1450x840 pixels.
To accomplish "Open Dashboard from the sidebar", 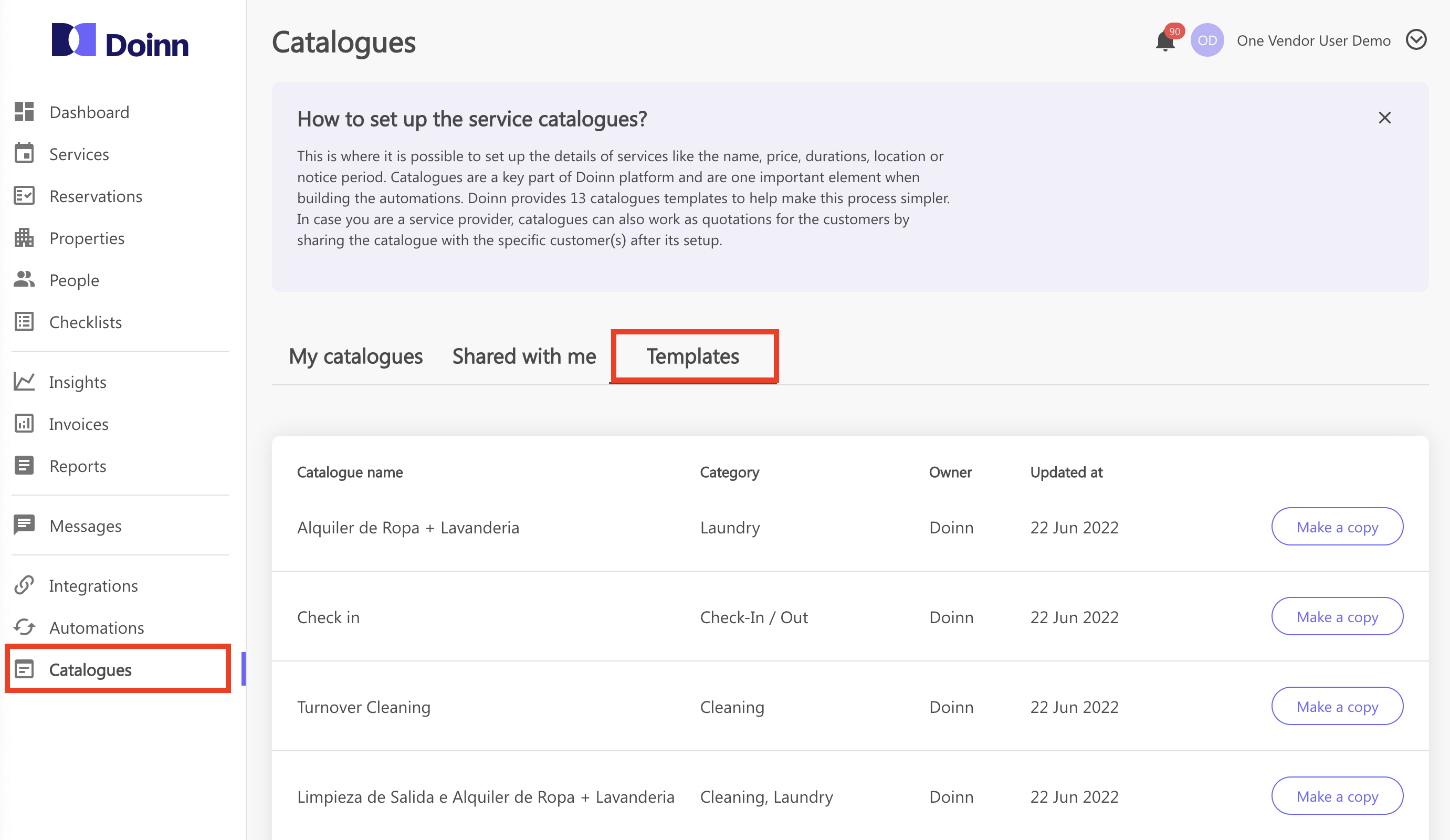I will click(x=89, y=112).
